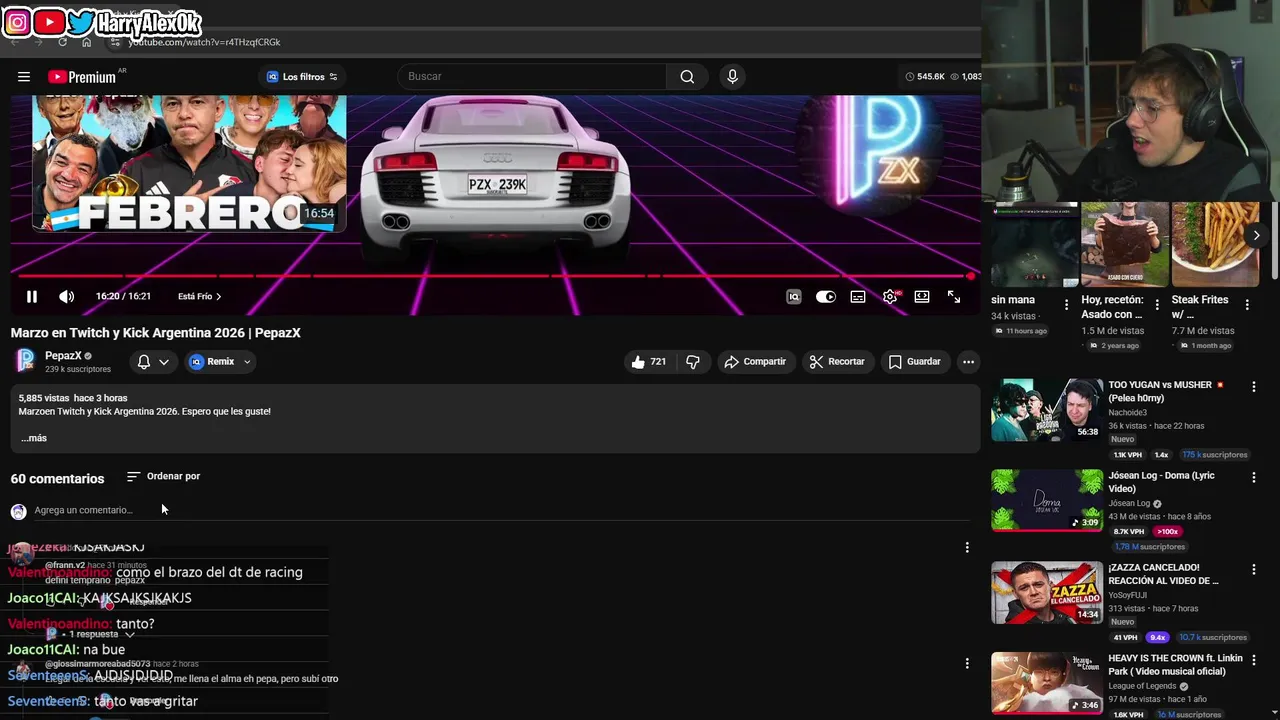Open options for Steak Frites video
The height and width of the screenshot is (720, 1280).
click(x=1247, y=304)
